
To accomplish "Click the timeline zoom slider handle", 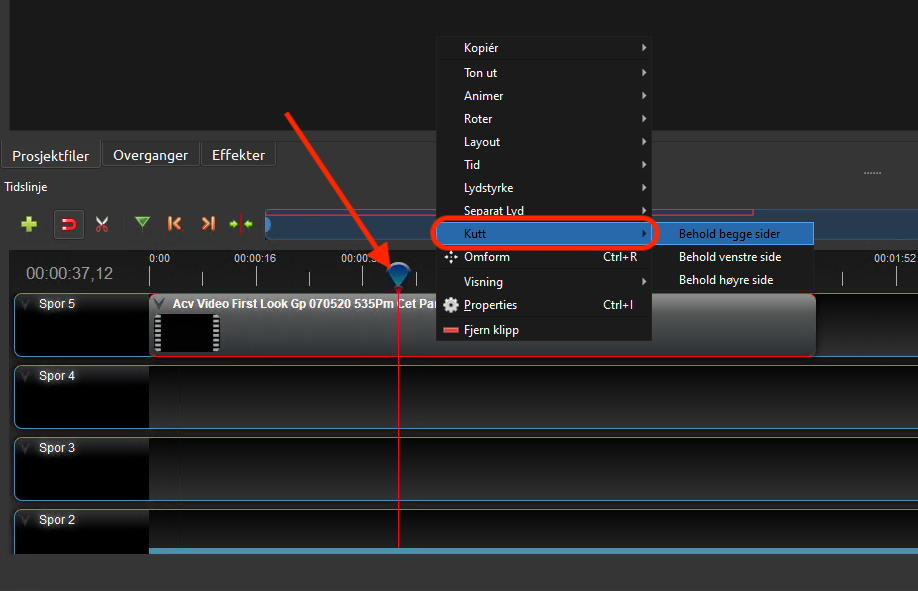I will pos(267,225).
